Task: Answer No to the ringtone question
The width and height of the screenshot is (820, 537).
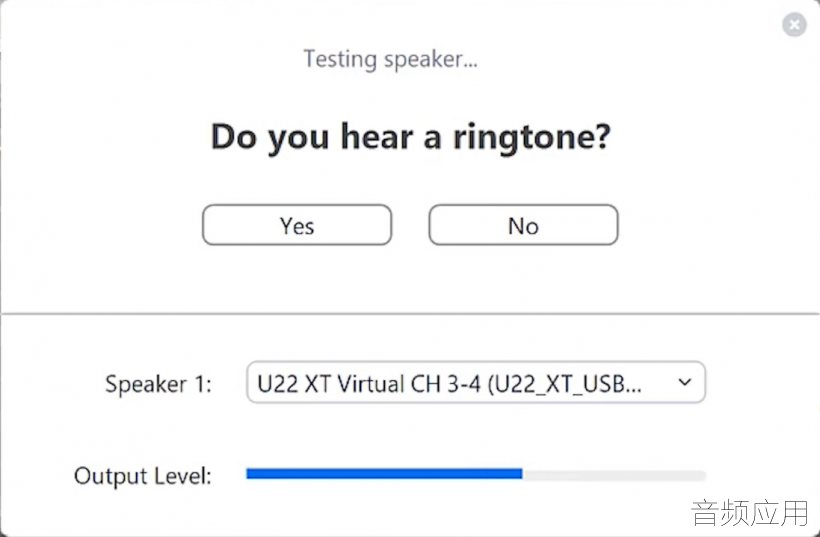Action: [523, 225]
